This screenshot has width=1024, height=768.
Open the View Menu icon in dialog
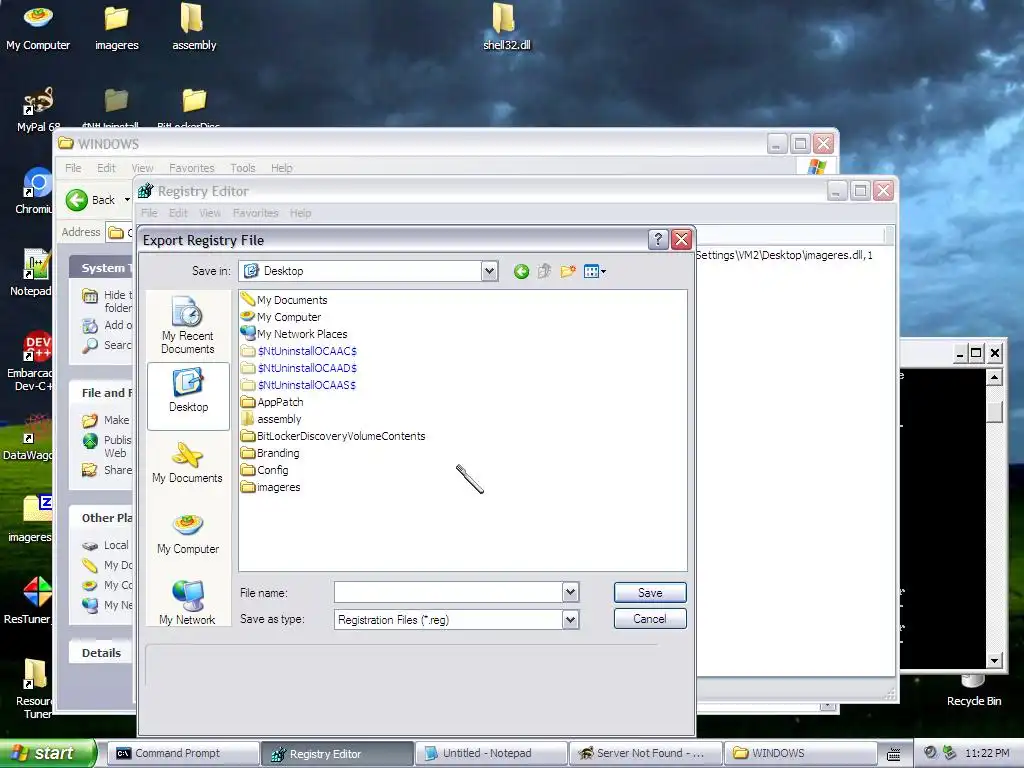(594, 271)
